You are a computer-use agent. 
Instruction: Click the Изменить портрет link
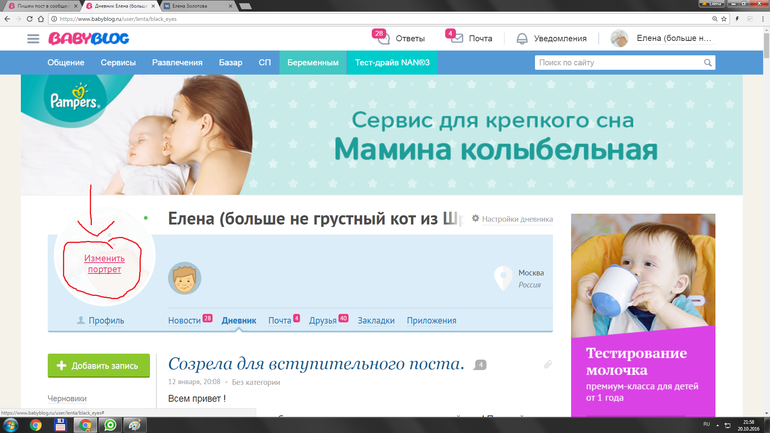coord(104,263)
